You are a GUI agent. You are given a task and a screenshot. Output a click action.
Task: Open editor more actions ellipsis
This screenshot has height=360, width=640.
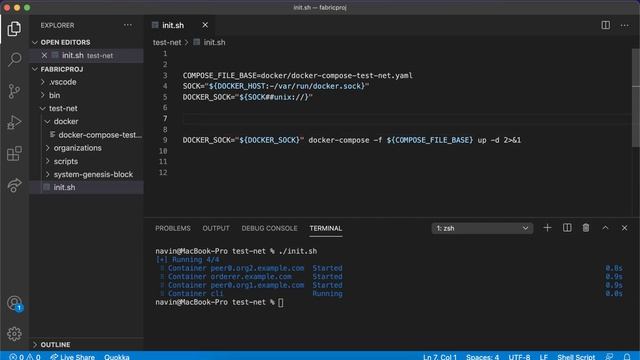(x=624, y=25)
